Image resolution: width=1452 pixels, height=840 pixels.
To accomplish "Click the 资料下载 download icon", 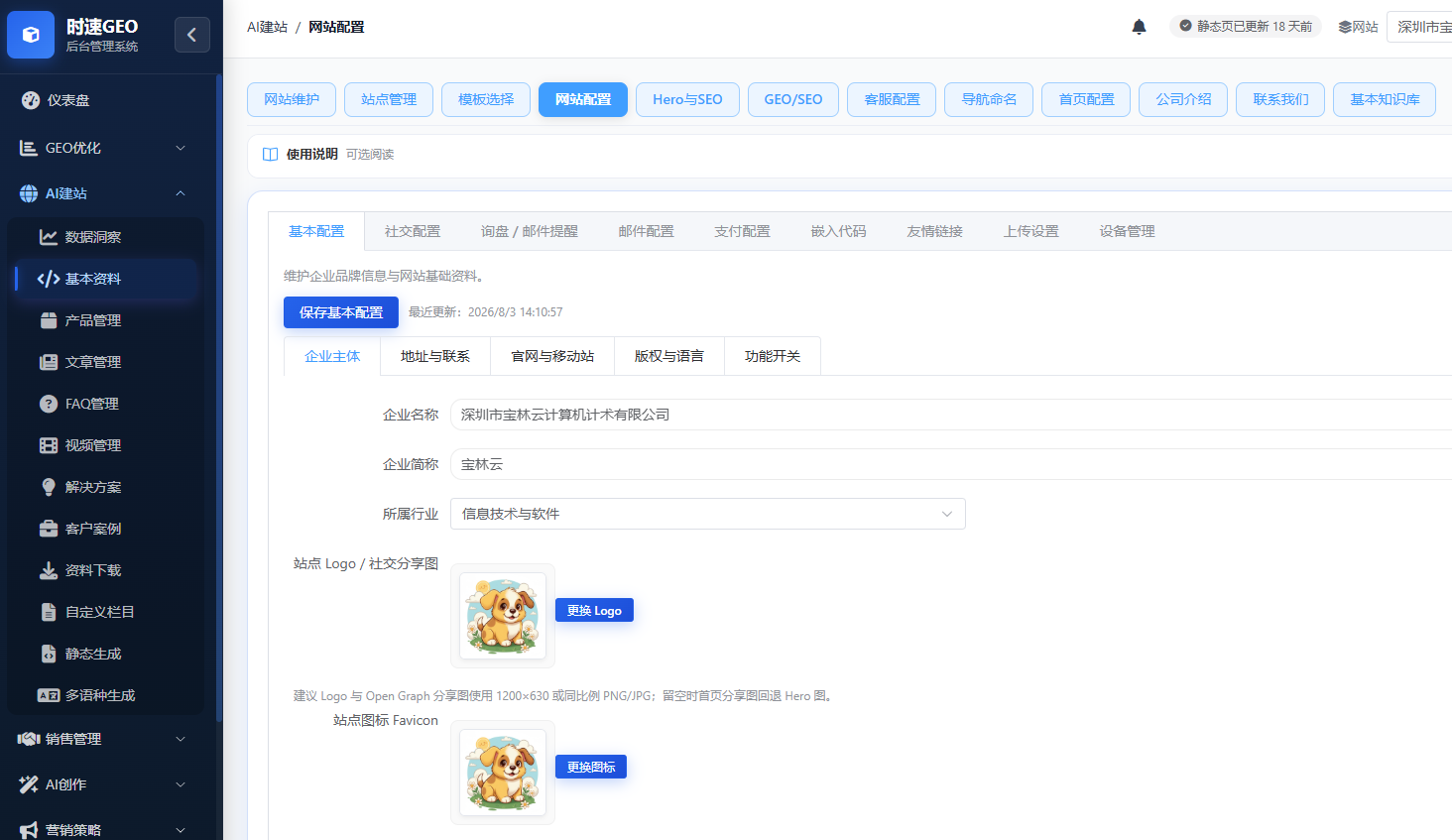I will (49, 570).
